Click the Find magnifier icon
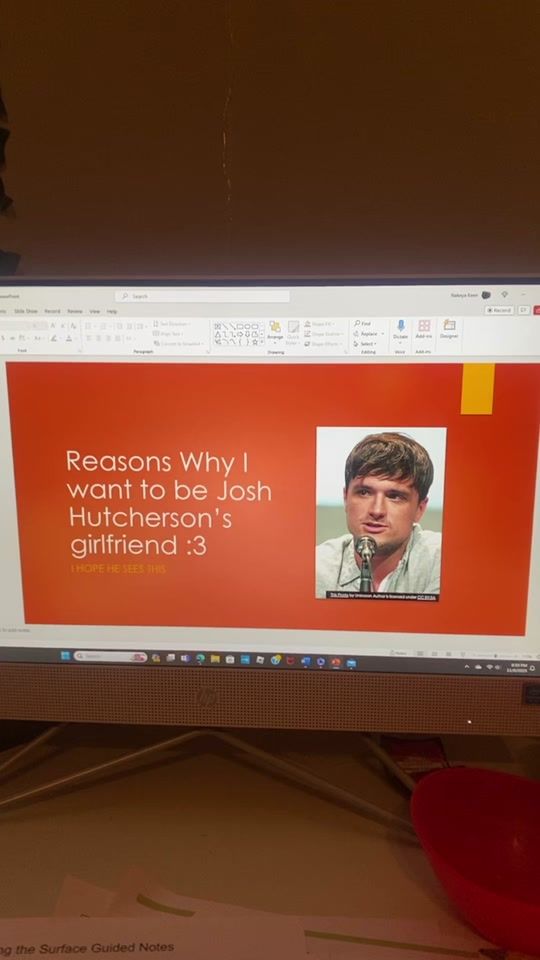This screenshot has height=960, width=540. [x=358, y=323]
